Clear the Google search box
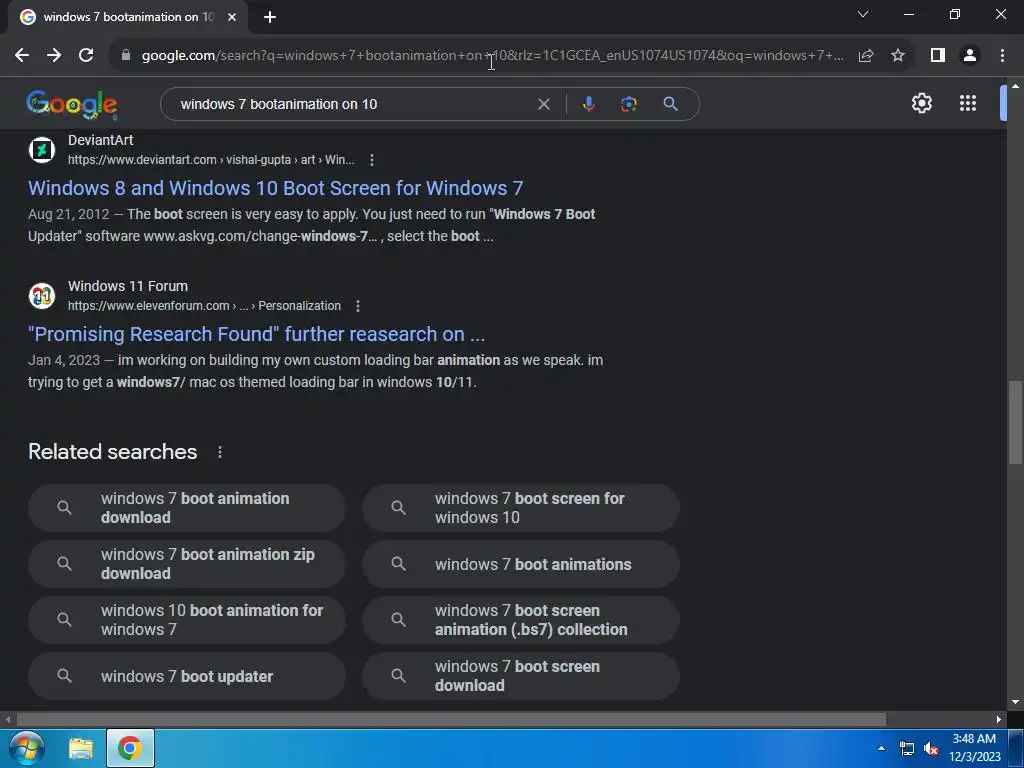 (543, 104)
